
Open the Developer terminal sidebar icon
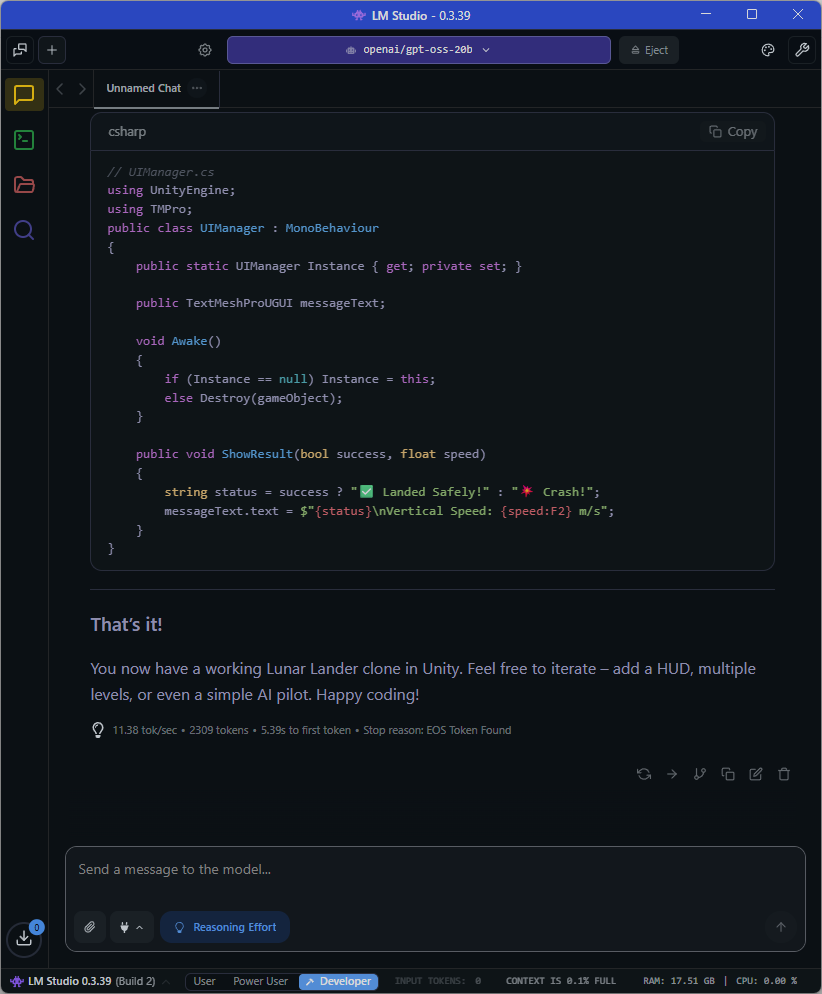pos(24,140)
